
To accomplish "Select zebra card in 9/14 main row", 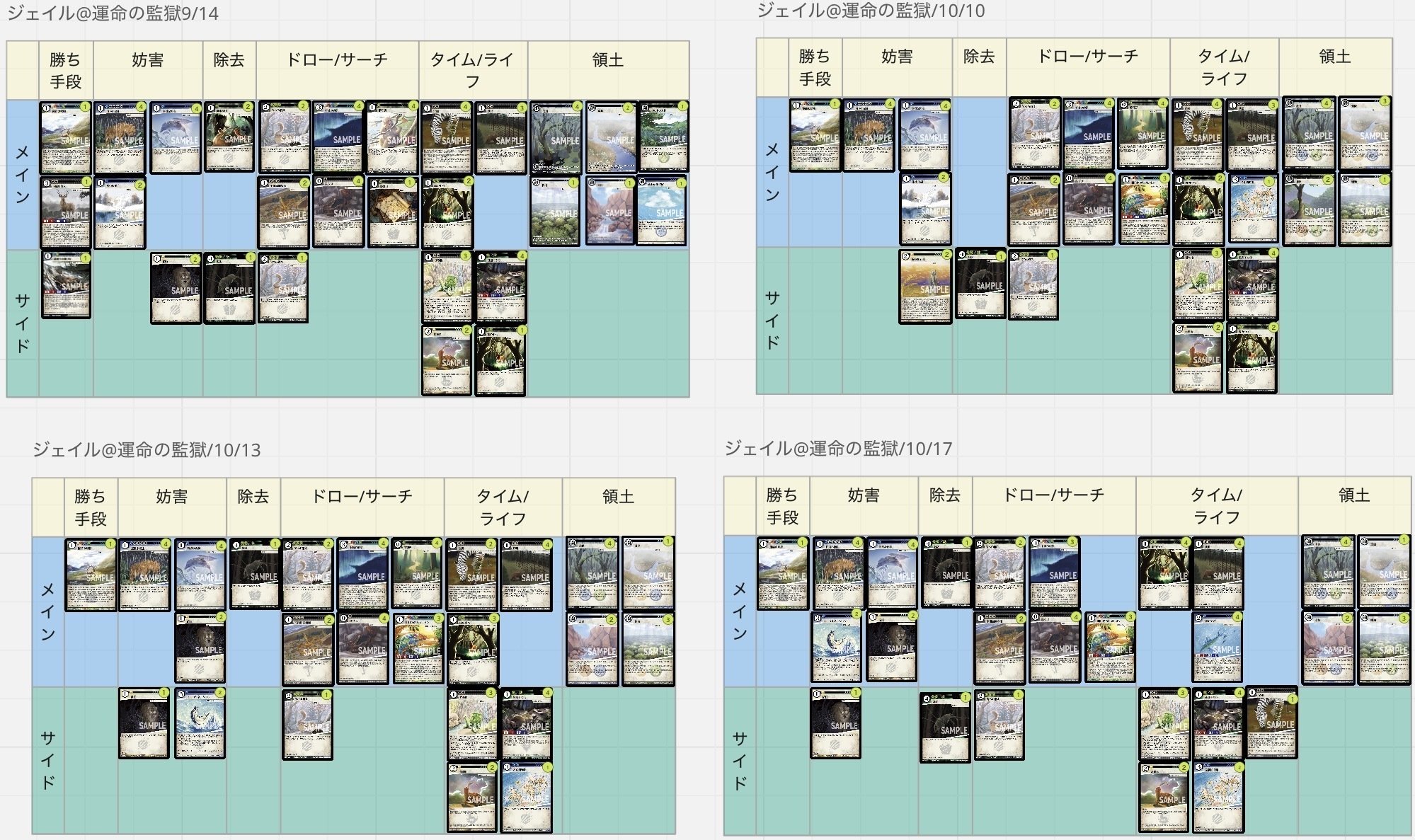I will tap(447, 138).
